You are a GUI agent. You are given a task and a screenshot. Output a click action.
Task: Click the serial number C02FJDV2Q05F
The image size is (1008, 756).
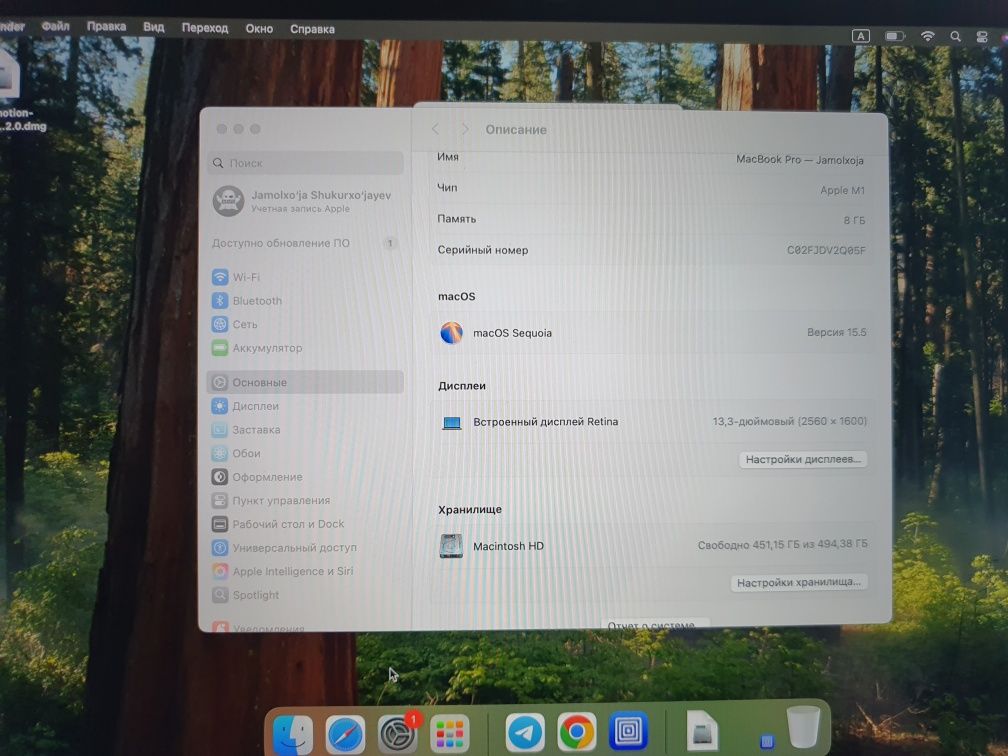[x=826, y=250]
